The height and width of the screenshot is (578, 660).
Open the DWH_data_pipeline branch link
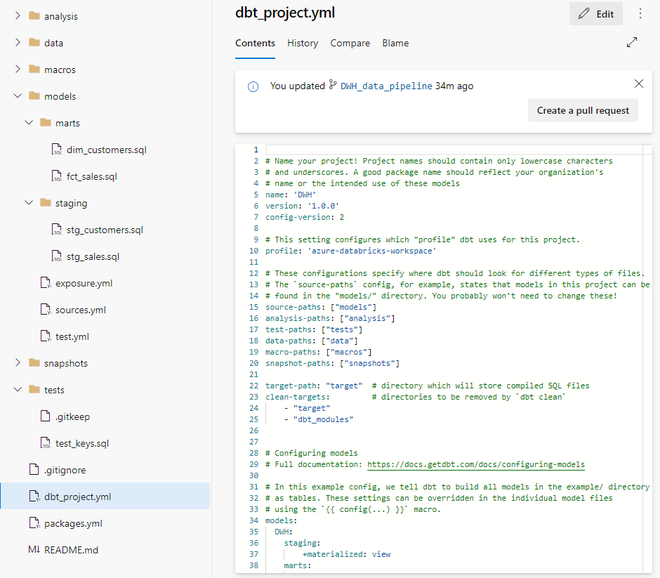pos(386,86)
